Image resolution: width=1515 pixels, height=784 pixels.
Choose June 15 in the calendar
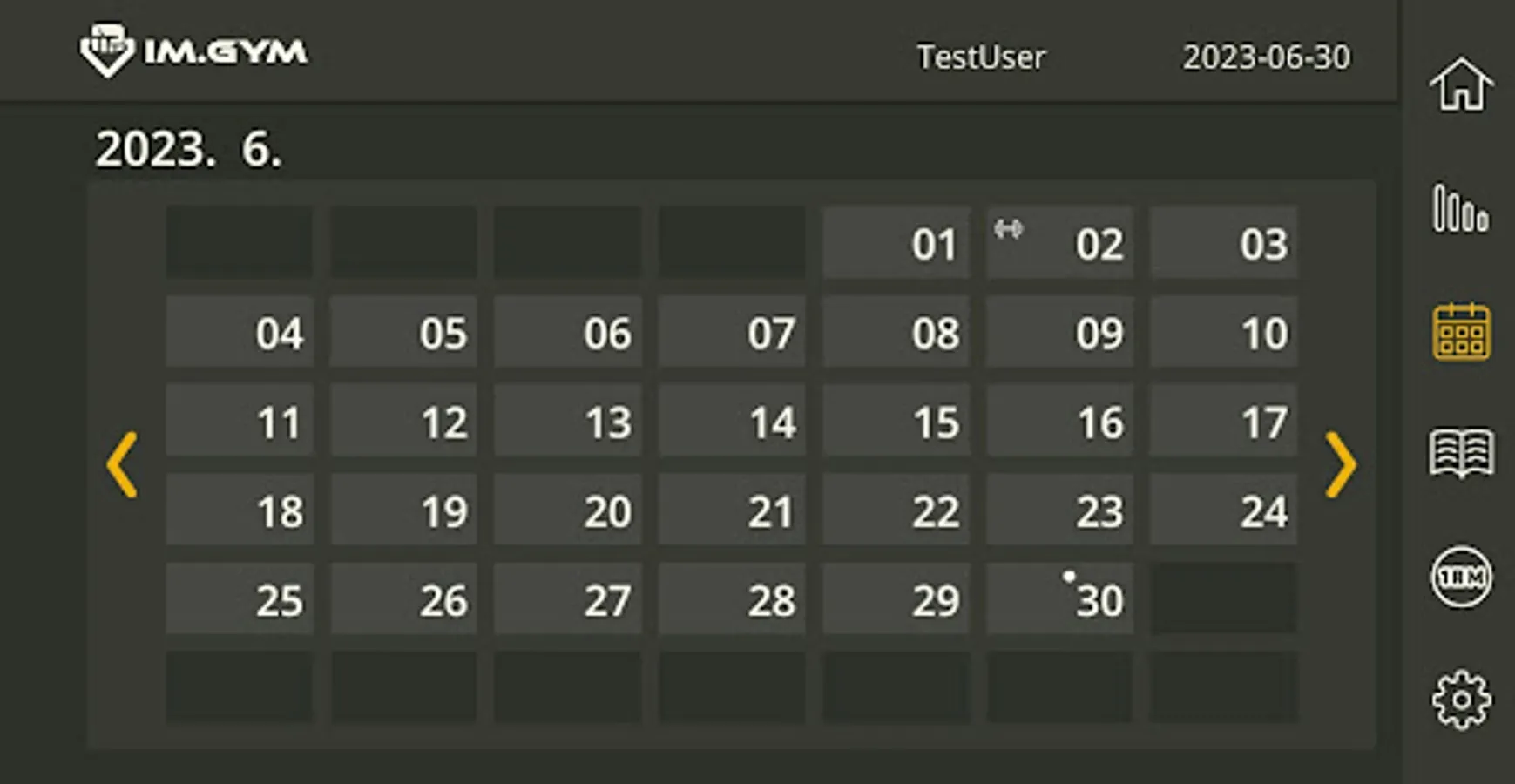pos(896,421)
